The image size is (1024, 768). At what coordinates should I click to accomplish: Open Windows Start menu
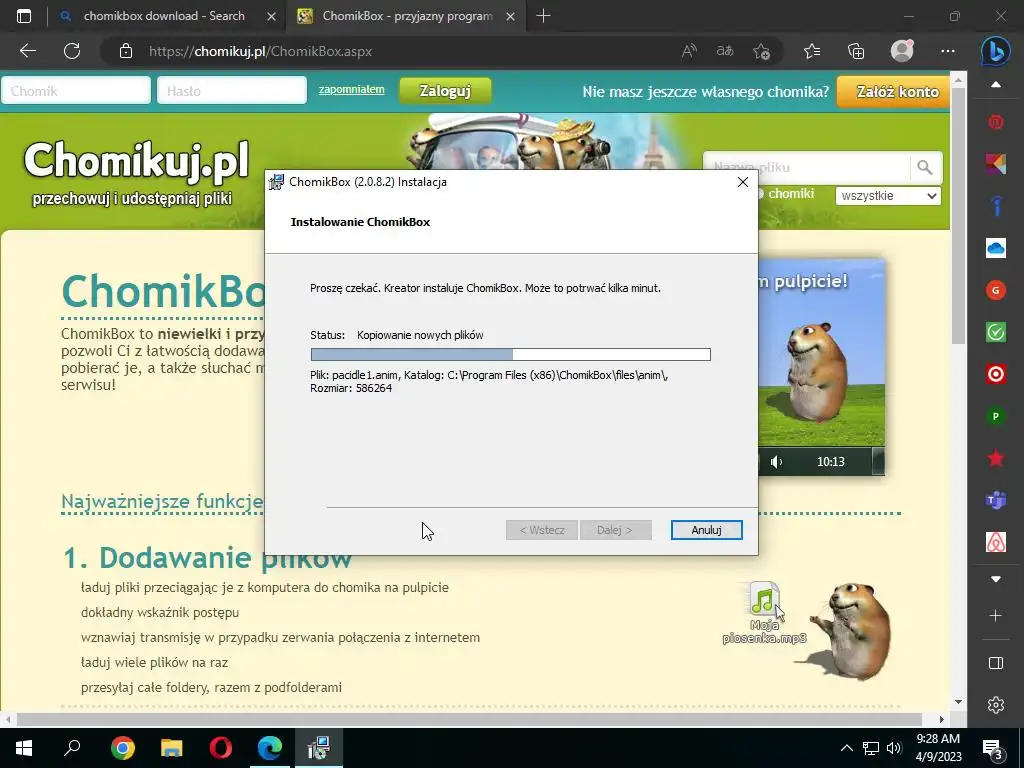(x=24, y=748)
